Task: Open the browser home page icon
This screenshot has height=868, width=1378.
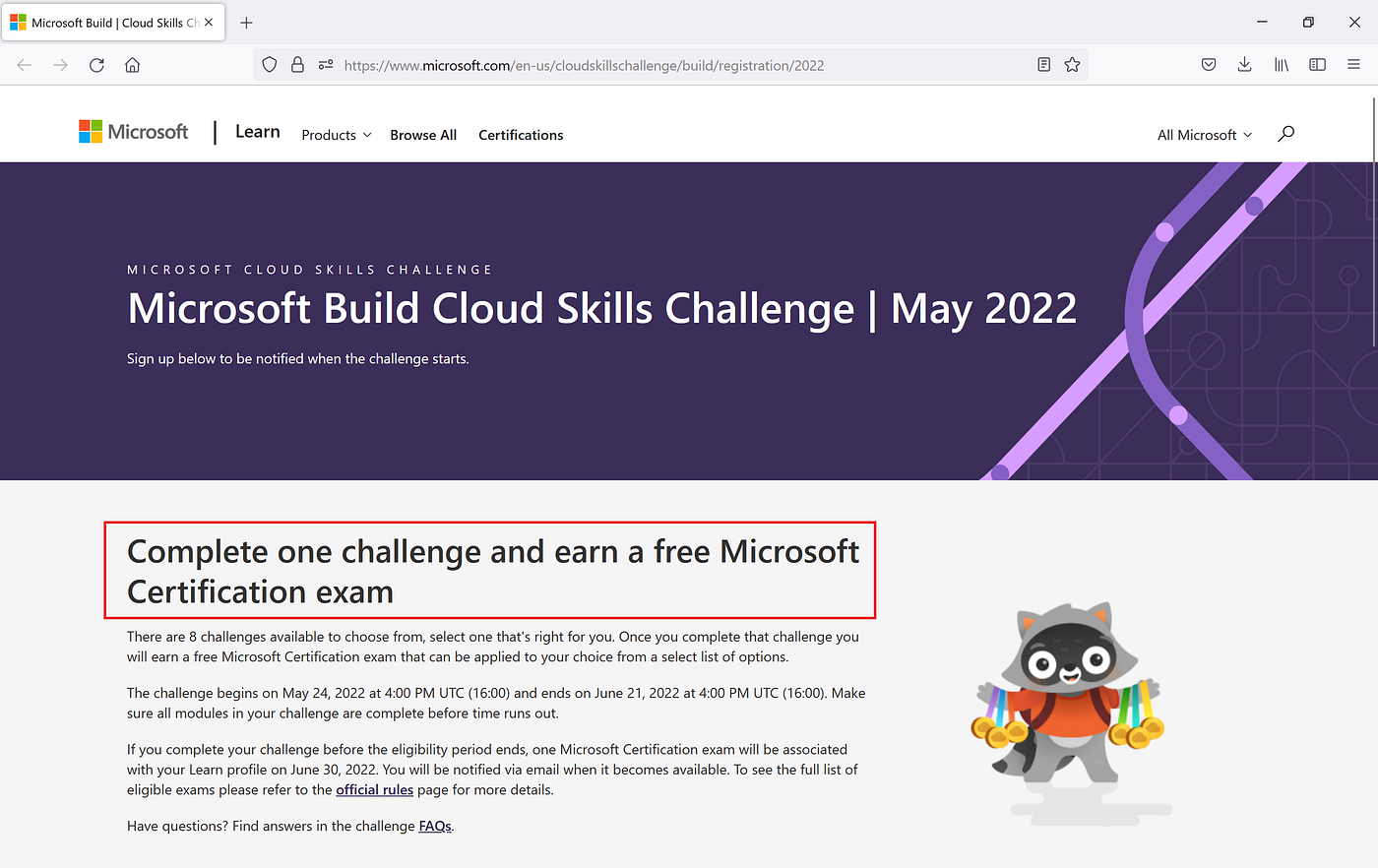Action: [132, 65]
